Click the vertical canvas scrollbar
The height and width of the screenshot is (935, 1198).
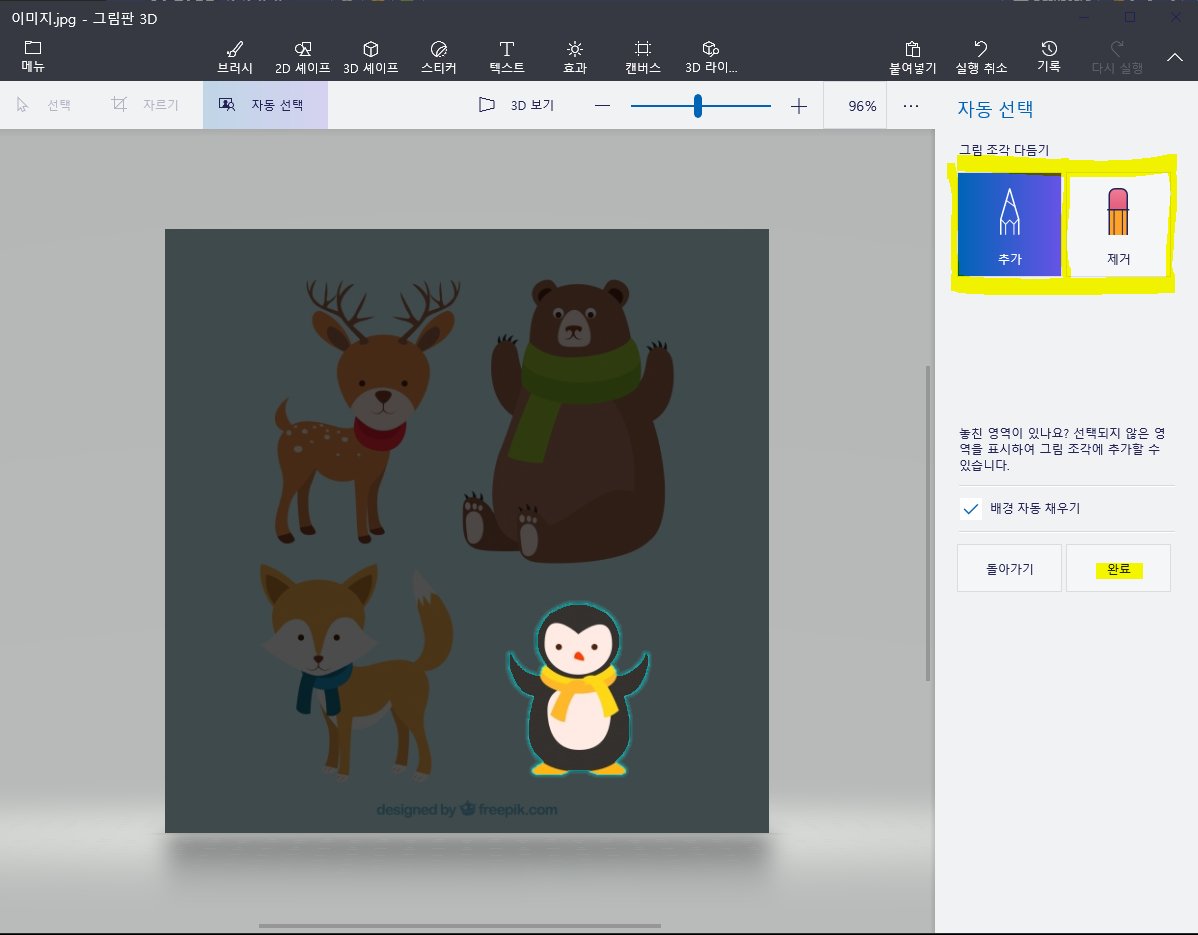928,523
